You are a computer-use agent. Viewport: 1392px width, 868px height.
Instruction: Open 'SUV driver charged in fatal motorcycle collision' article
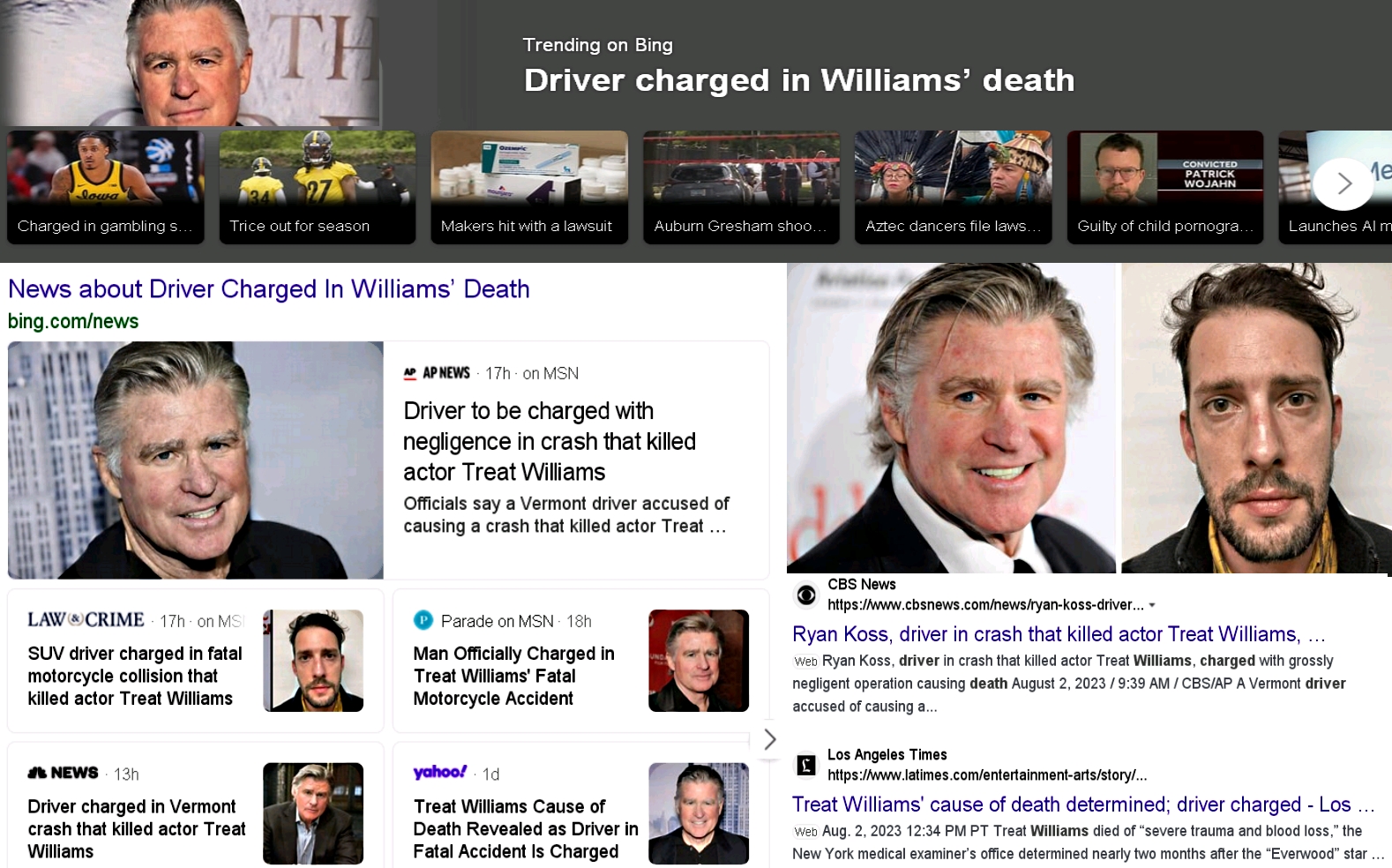pos(135,676)
